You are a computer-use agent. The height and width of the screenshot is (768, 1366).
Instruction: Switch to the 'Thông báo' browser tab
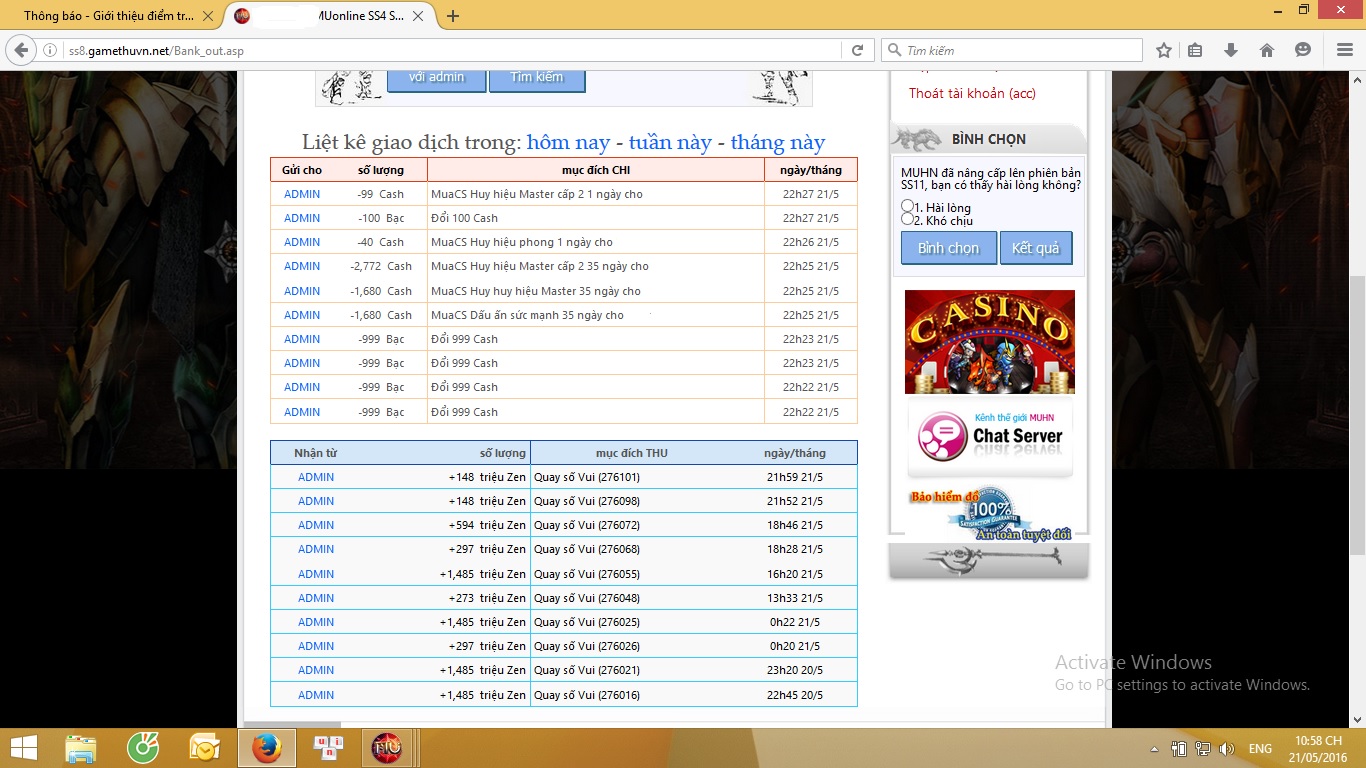pyautogui.click(x=108, y=16)
